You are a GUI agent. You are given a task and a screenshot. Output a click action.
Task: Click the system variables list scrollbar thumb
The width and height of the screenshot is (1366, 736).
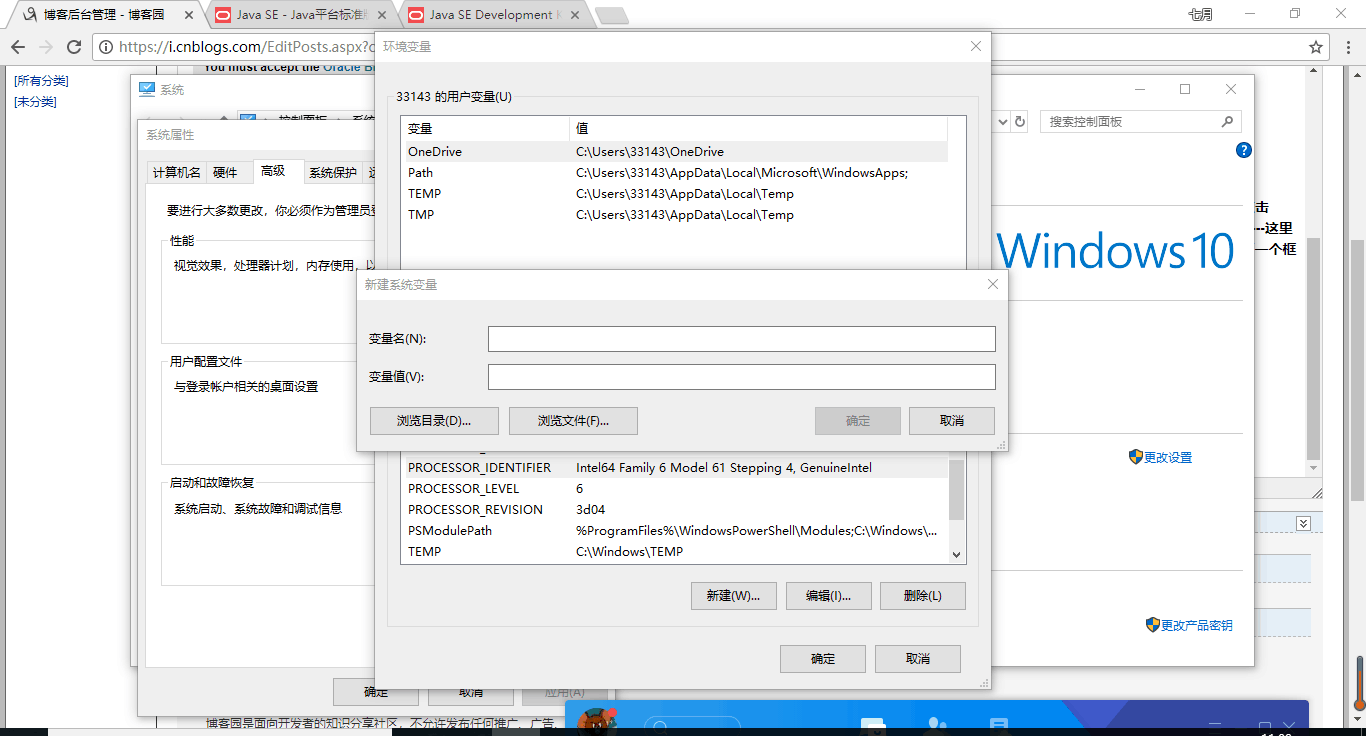[957, 490]
